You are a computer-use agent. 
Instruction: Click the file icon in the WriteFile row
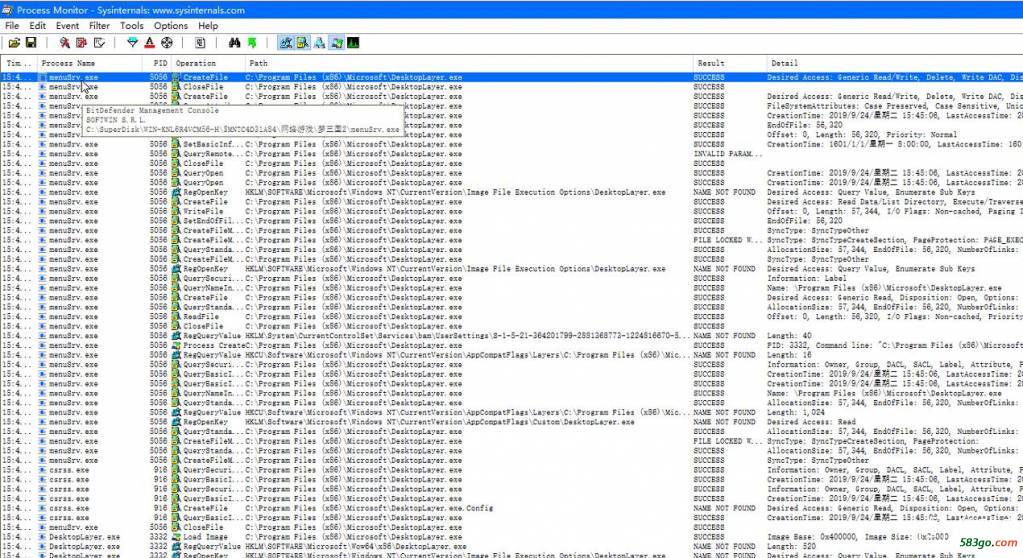coord(176,211)
